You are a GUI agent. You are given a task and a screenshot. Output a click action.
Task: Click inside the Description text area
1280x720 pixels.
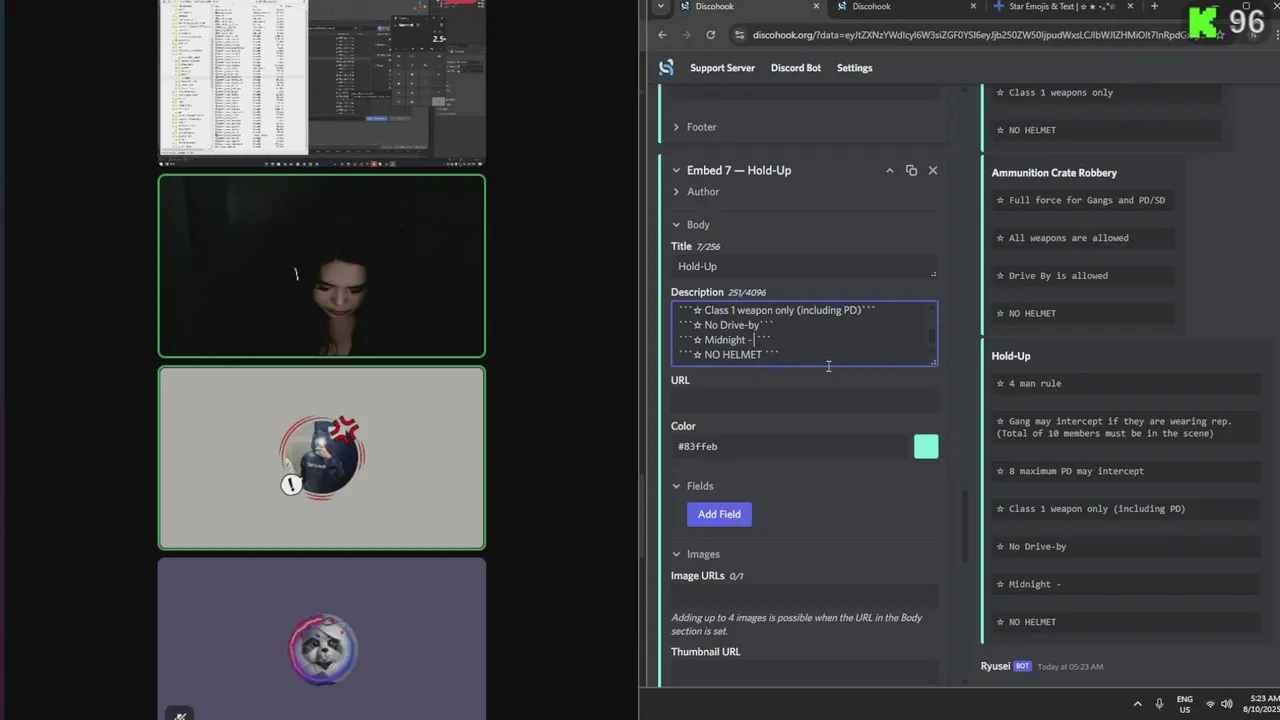coord(804,333)
